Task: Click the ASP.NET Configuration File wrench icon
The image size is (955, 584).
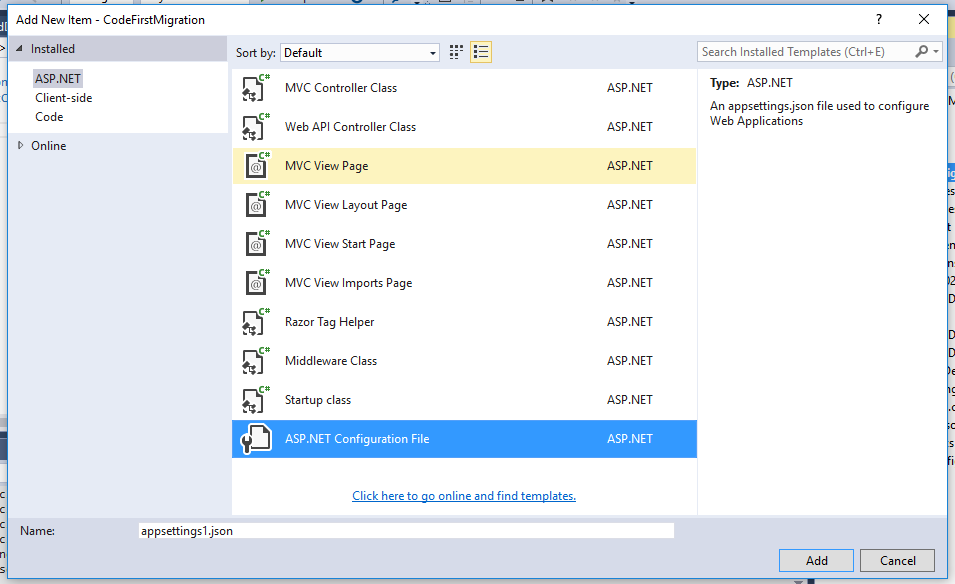Action: [x=256, y=439]
